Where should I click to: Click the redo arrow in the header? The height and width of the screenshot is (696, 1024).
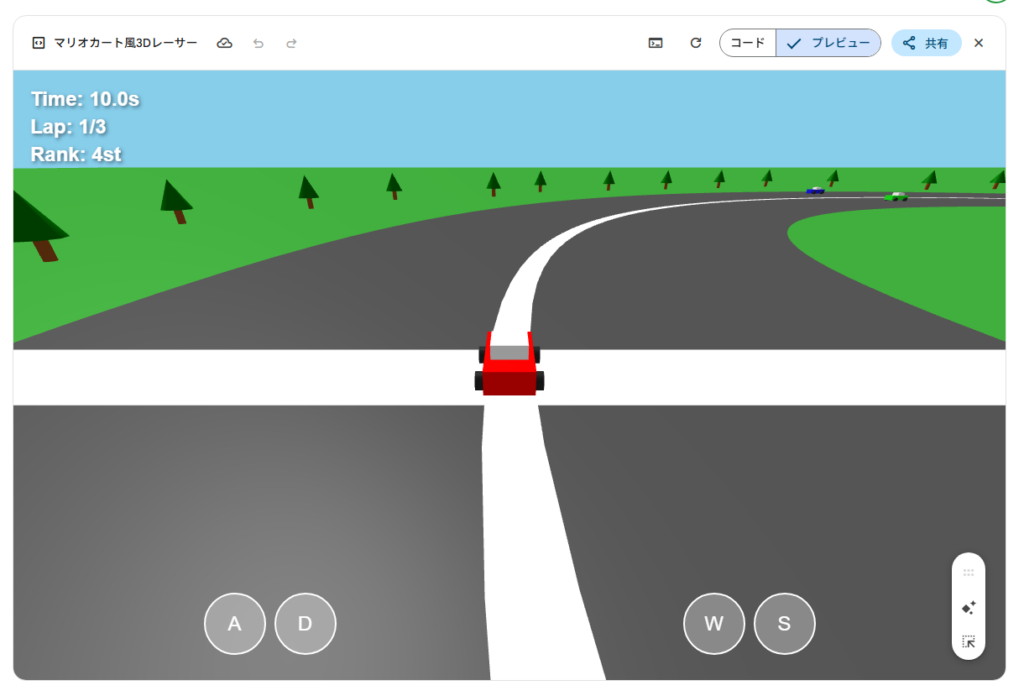tap(292, 43)
